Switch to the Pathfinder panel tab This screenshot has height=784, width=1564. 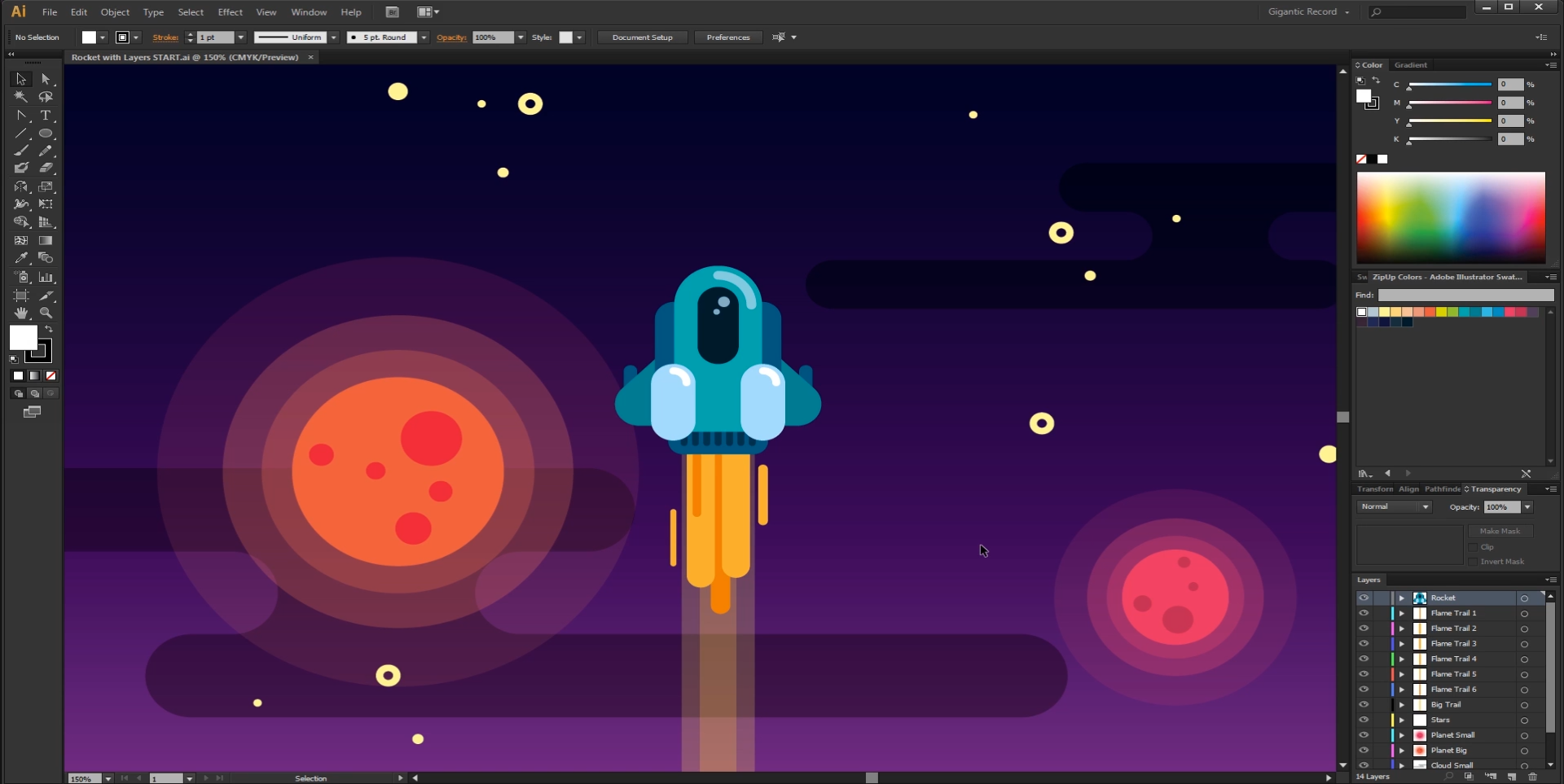tap(1442, 489)
